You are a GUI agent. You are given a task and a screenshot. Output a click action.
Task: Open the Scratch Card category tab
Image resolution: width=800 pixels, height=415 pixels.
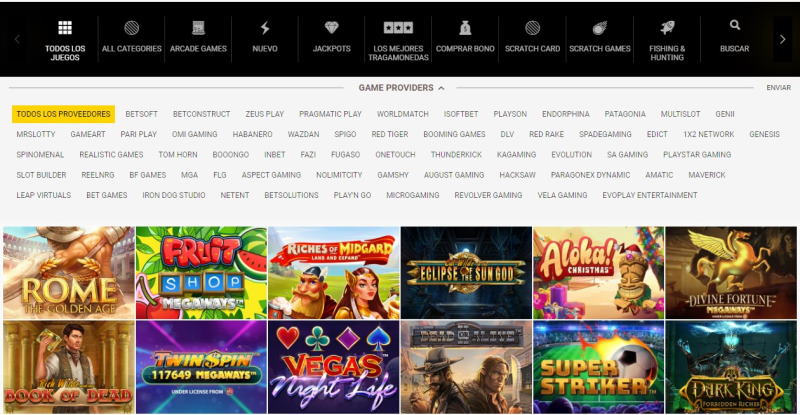[x=532, y=39]
